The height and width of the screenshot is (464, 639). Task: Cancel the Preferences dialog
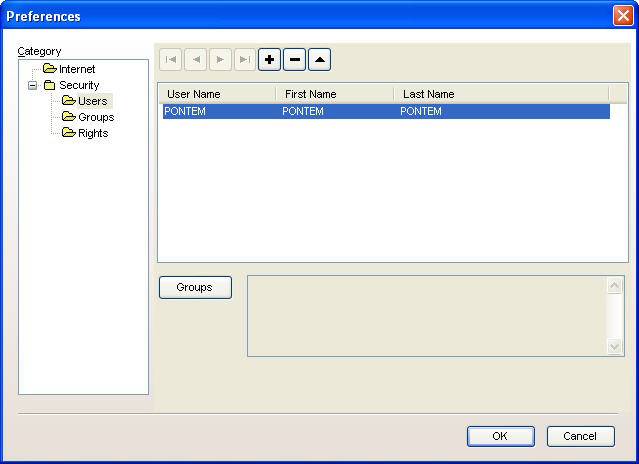[x=580, y=436]
